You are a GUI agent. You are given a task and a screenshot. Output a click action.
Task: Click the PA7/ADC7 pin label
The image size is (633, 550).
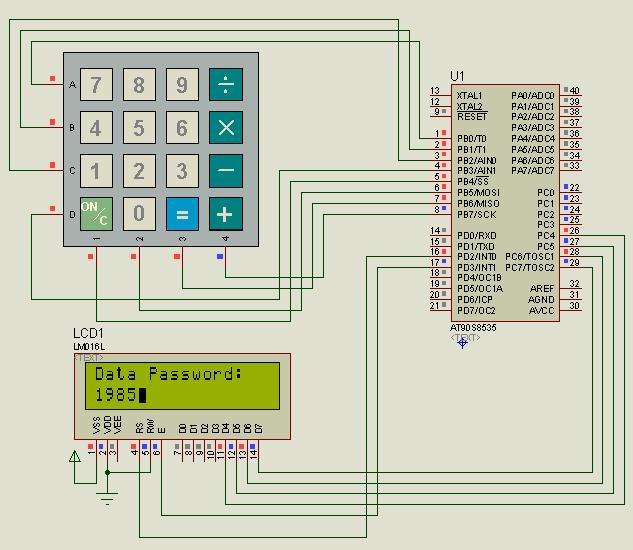coord(533,171)
